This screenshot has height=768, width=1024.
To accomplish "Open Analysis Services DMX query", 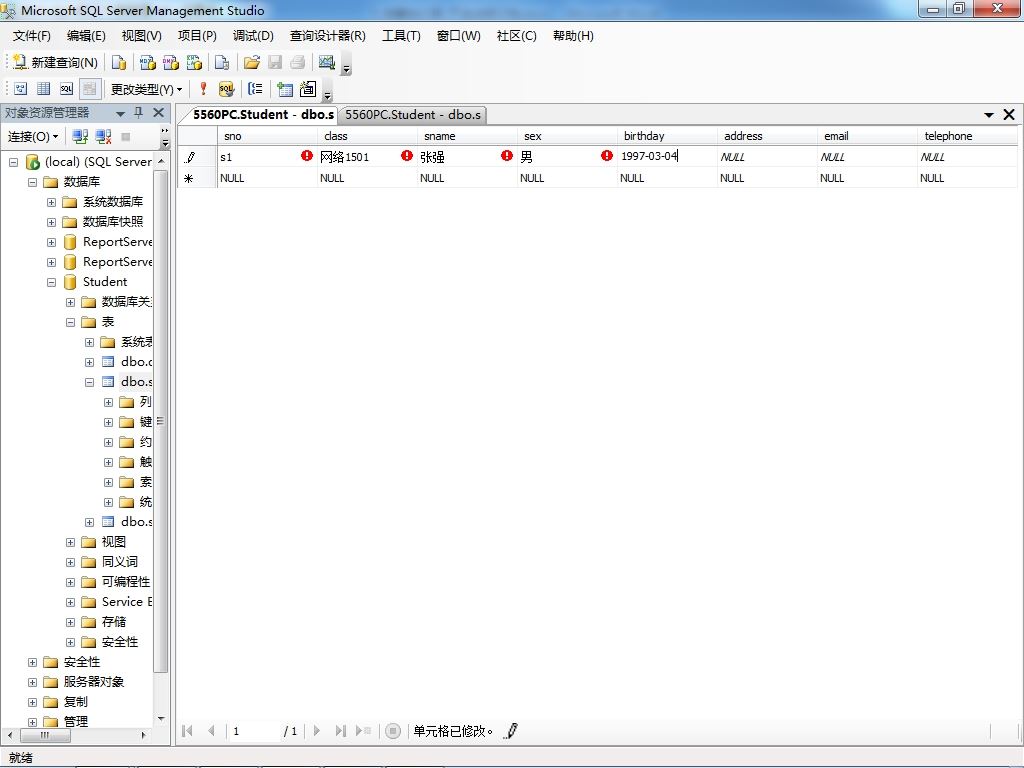I will [x=171, y=62].
